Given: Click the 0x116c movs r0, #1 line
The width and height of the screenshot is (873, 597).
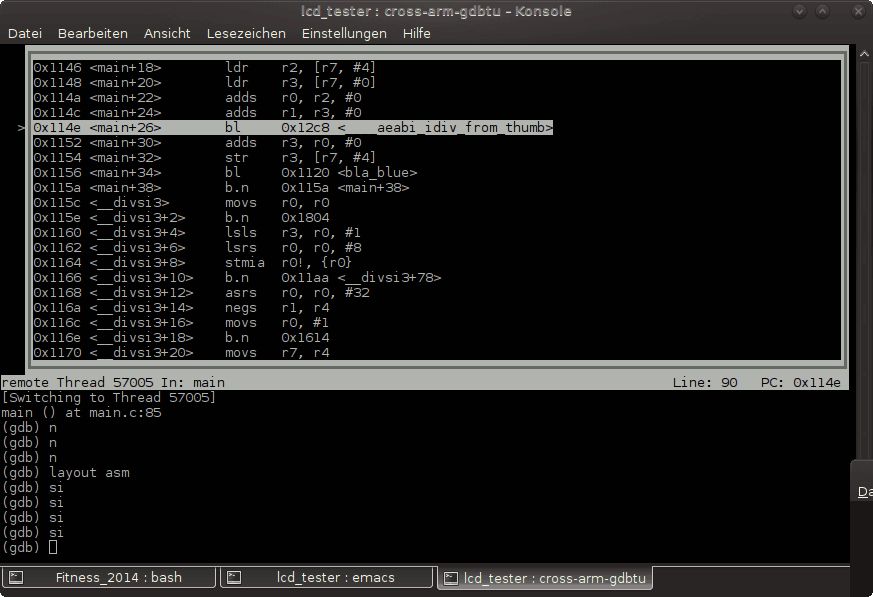Looking at the screenshot, I should tap(181, 323).
